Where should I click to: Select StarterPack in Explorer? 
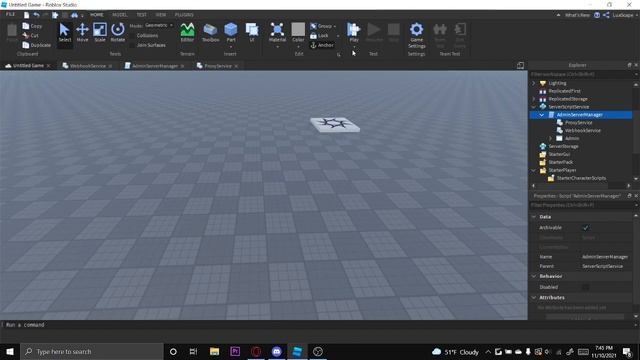560,162
